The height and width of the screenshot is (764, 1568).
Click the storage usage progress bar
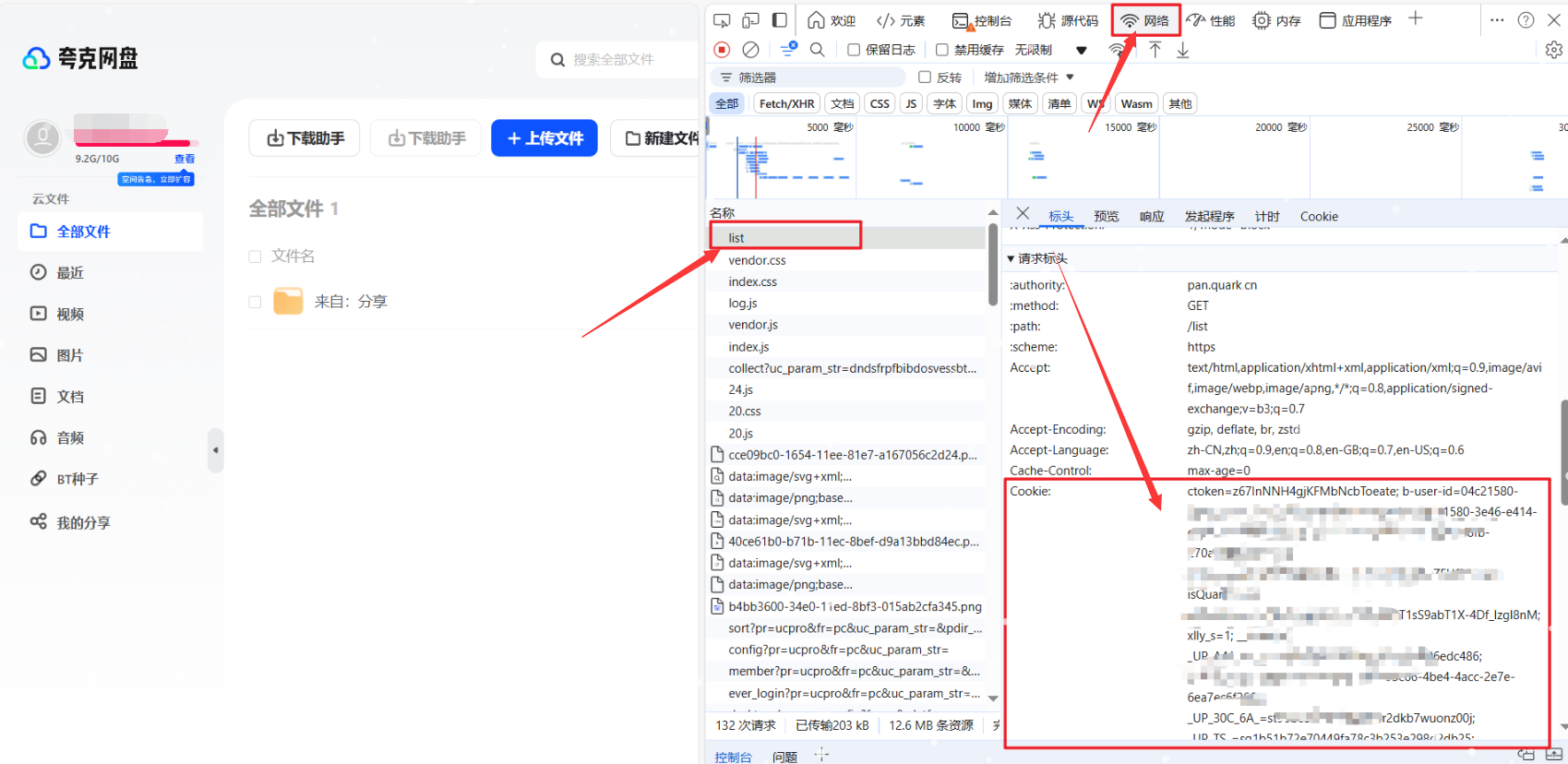(132, 143)
